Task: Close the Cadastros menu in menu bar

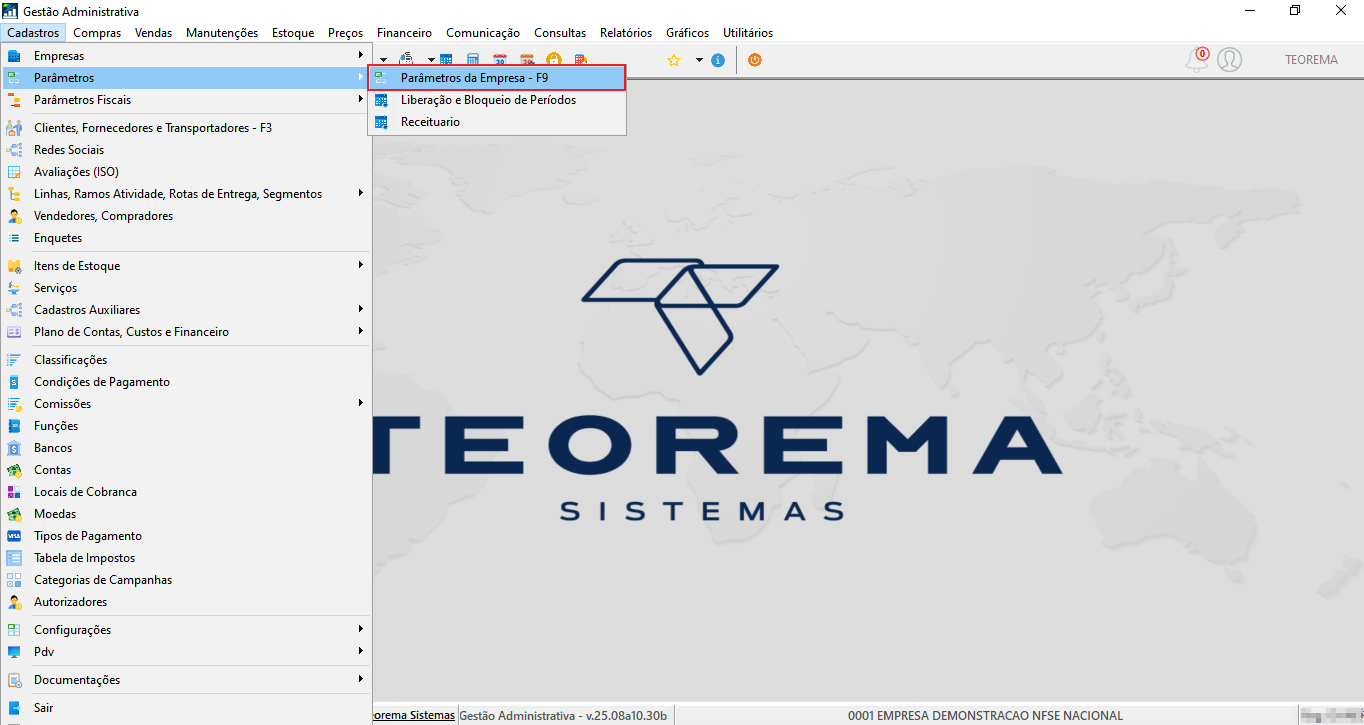Action: pos(33,33)
